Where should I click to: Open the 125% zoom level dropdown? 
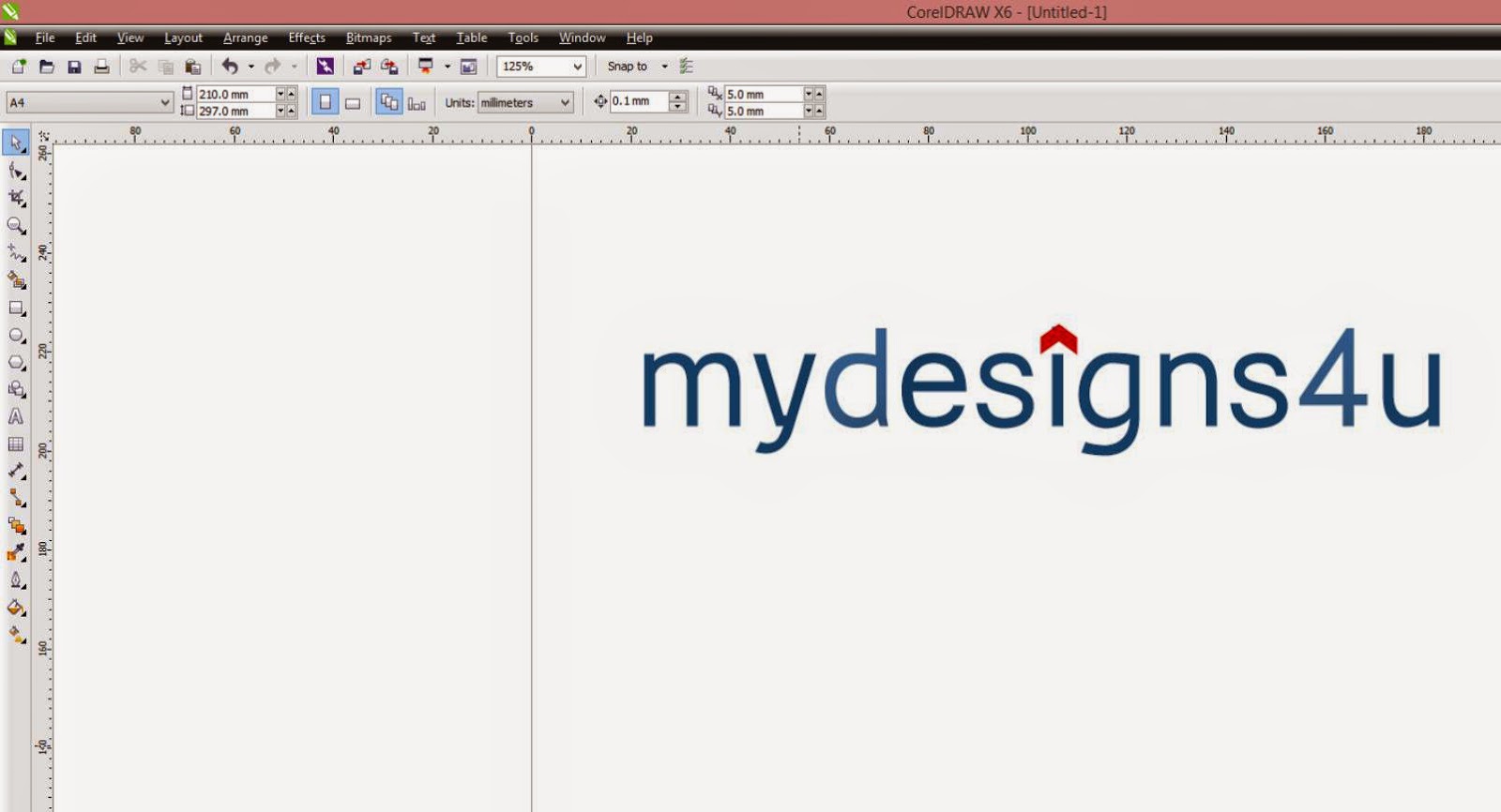577,66
